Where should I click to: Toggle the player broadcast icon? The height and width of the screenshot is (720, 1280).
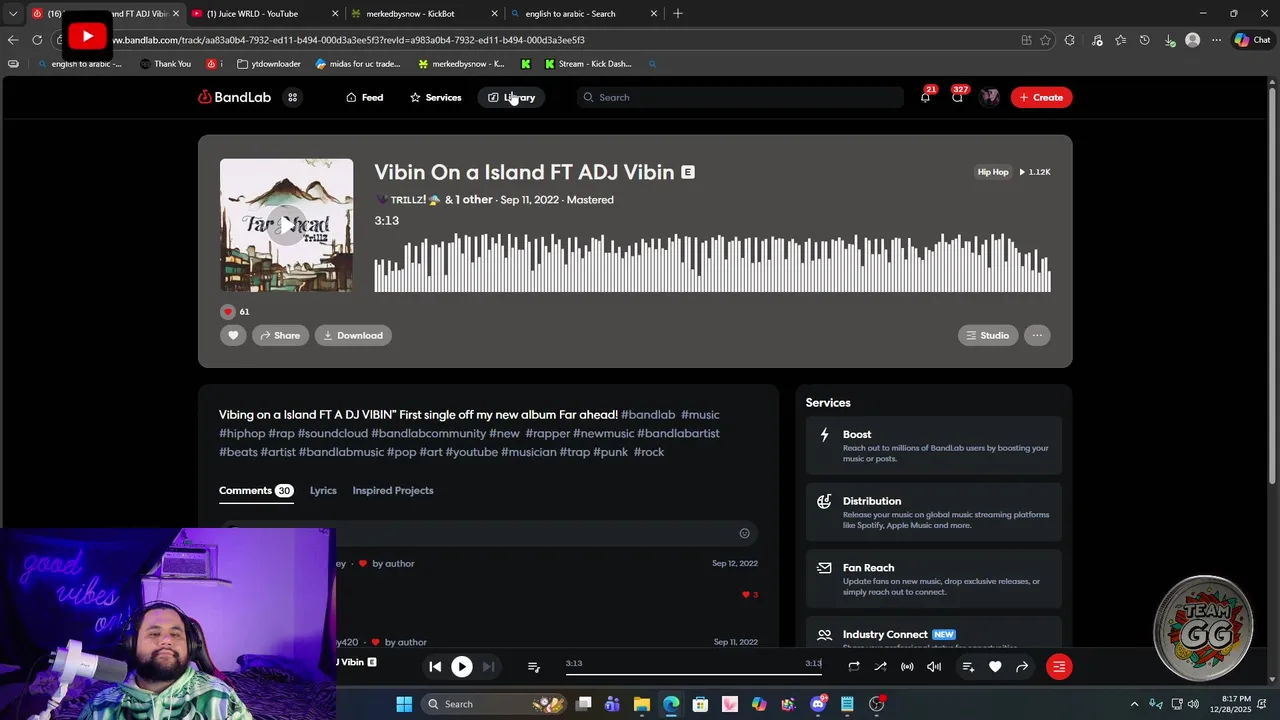coord(907,667)
